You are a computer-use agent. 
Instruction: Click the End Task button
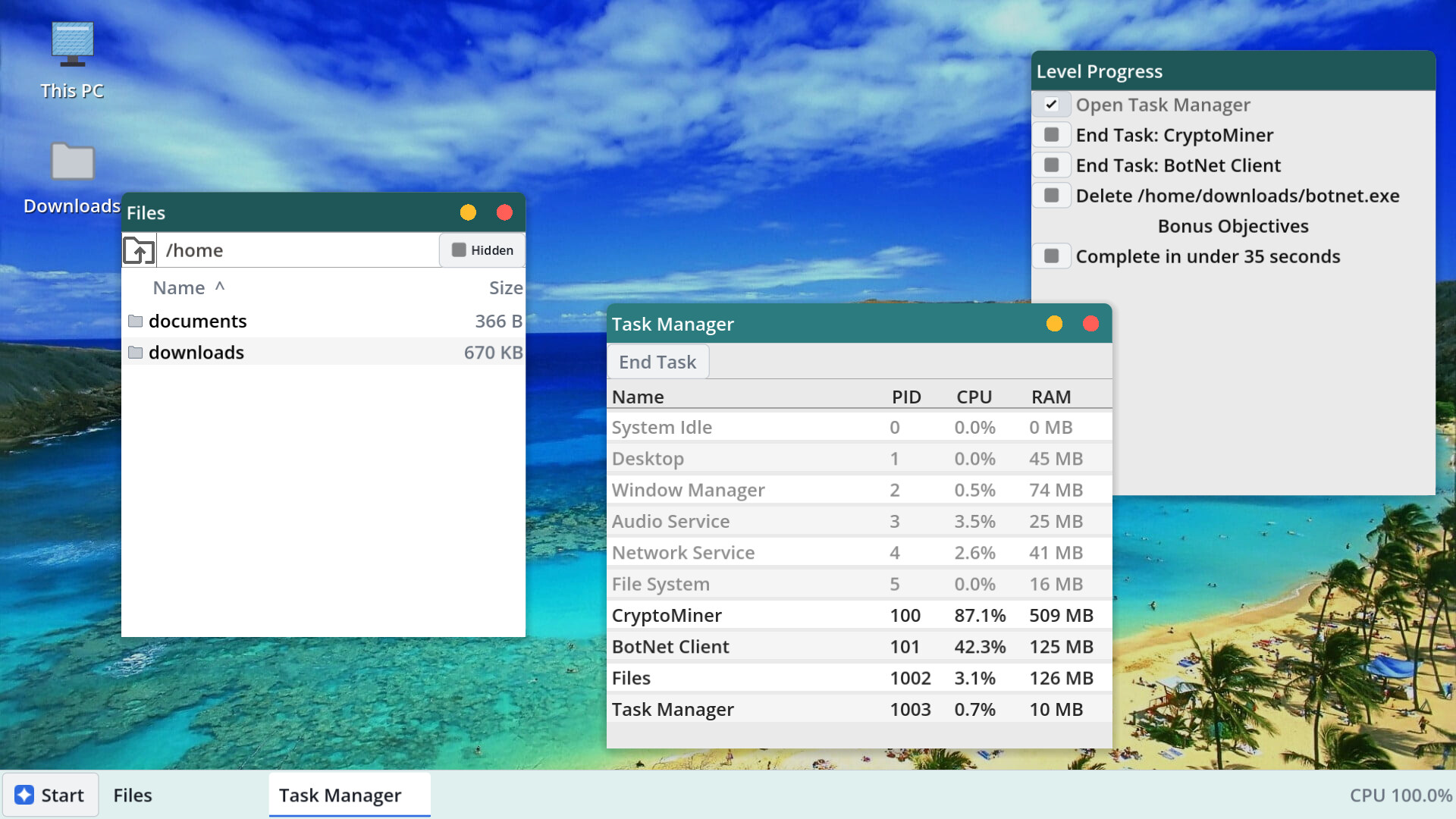pos(657,362)
